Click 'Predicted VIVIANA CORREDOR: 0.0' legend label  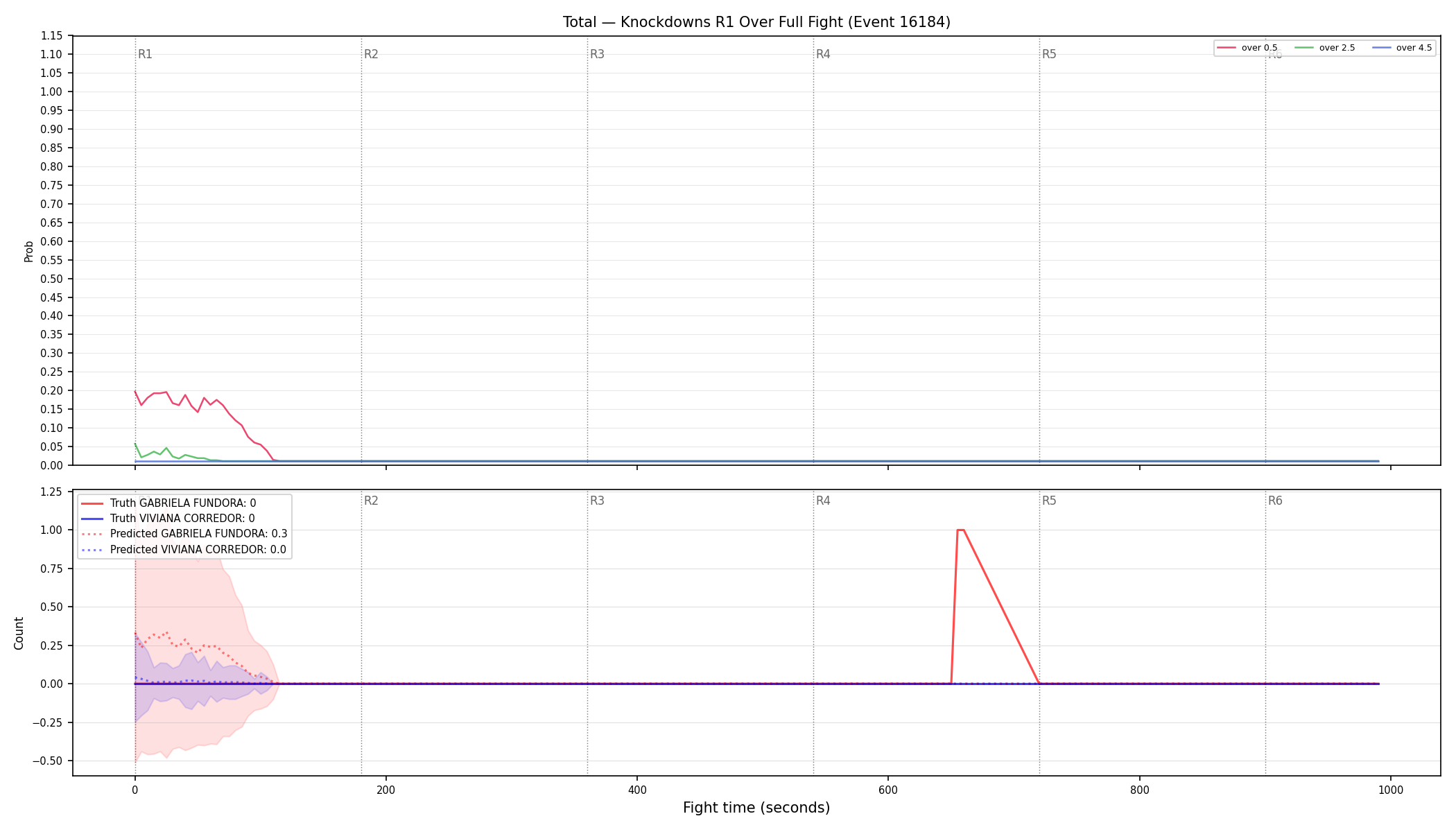pos(198,550)
